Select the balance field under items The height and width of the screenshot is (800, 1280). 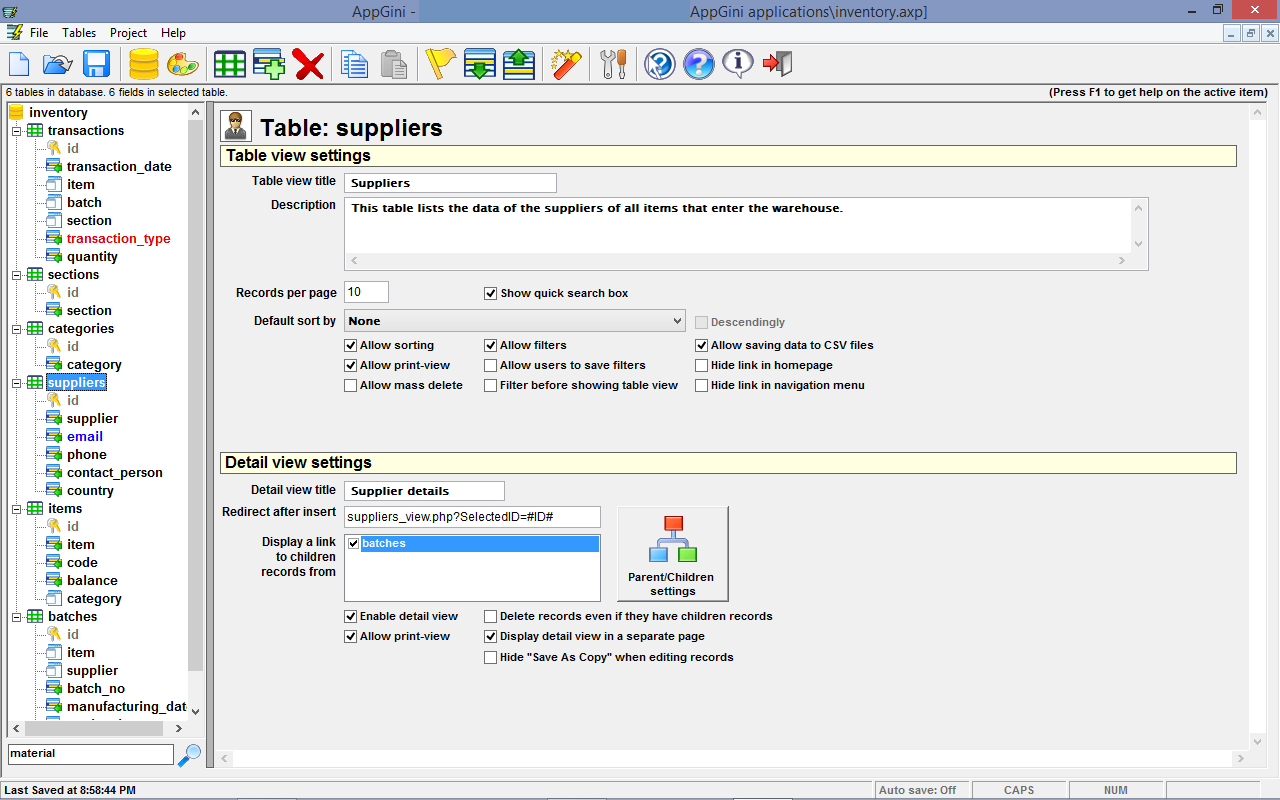point(92,581)
